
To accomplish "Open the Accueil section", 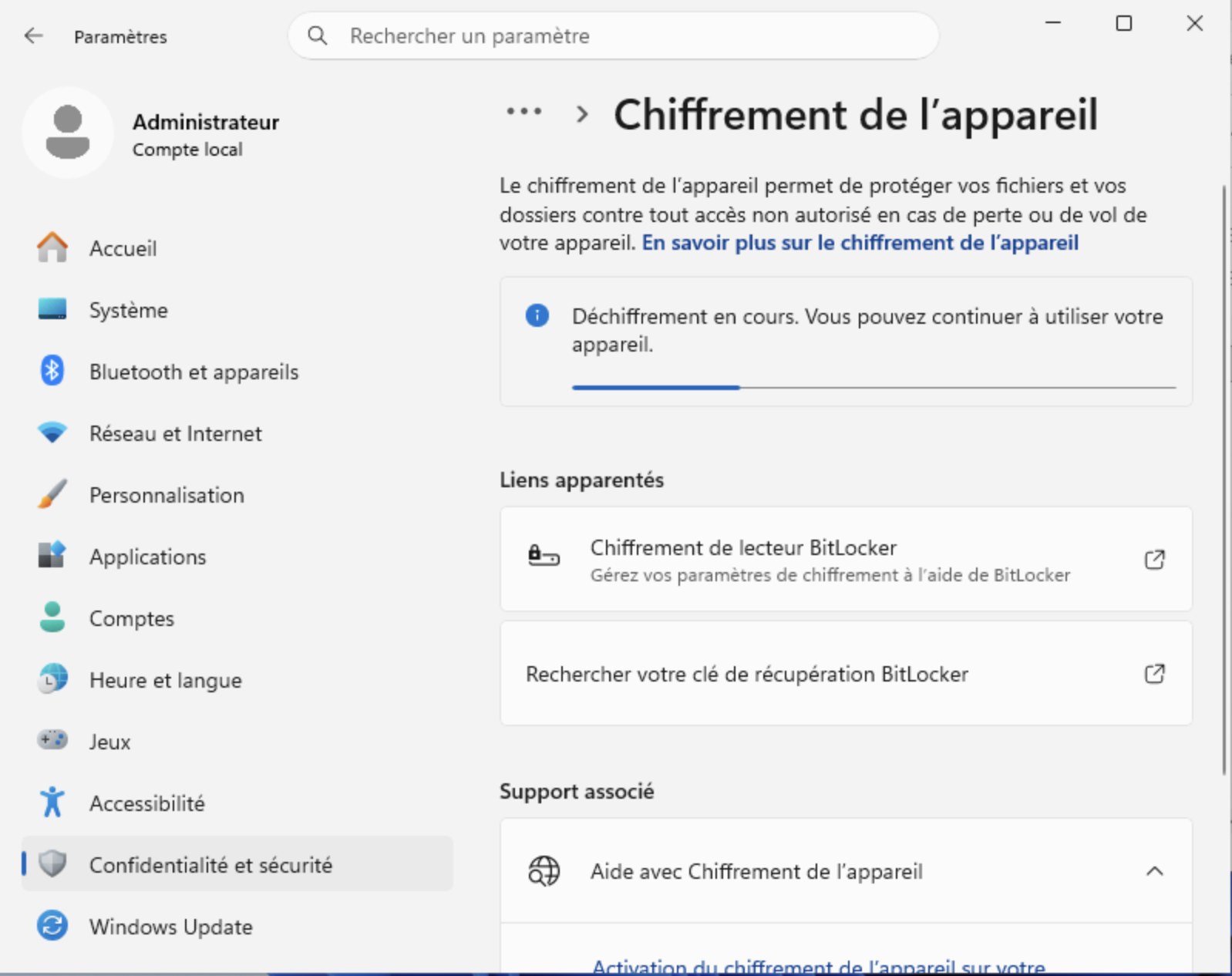I will pos(237,248).
